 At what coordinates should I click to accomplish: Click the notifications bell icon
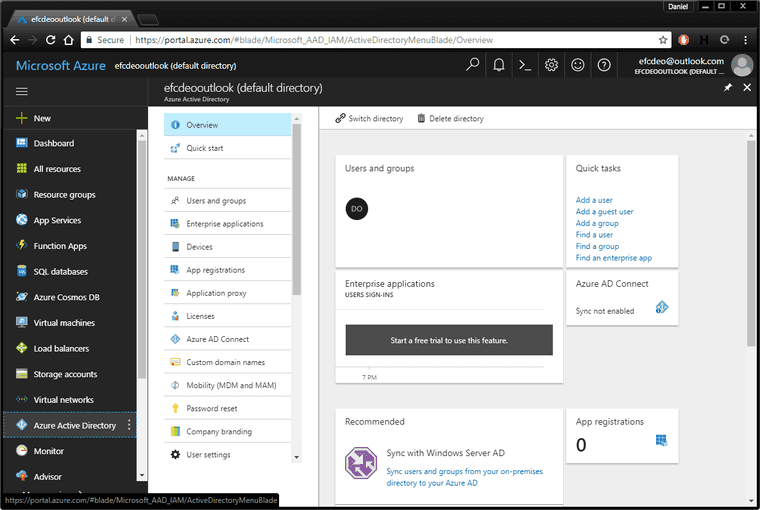tap(499, 65)
